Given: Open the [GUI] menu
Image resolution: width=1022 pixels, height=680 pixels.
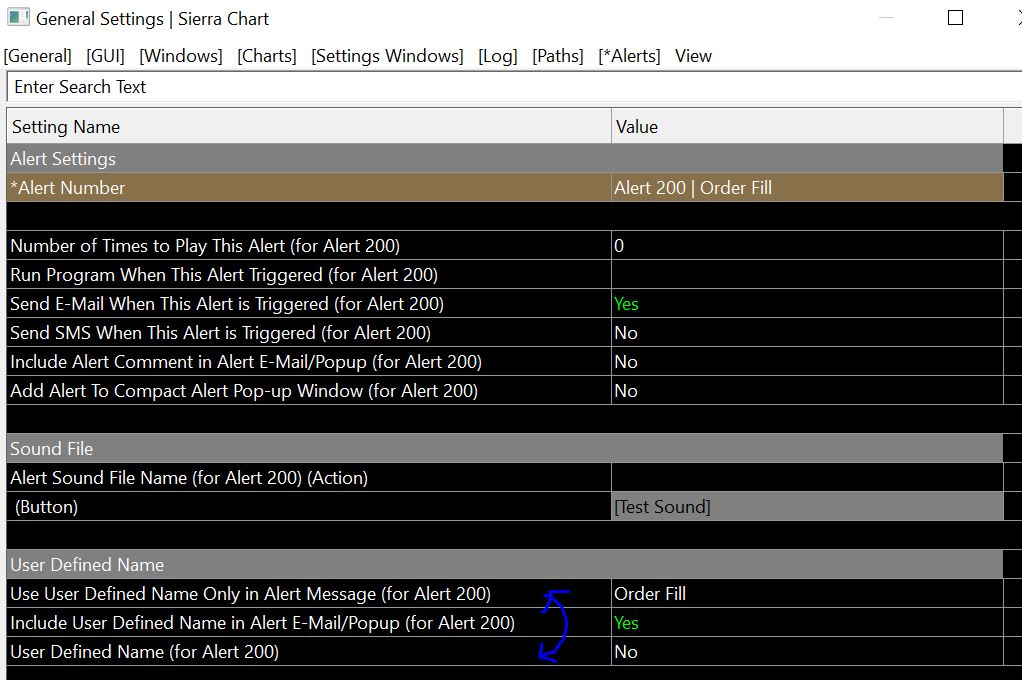Looking at the screenshot, I should click(x=105, y=56).
